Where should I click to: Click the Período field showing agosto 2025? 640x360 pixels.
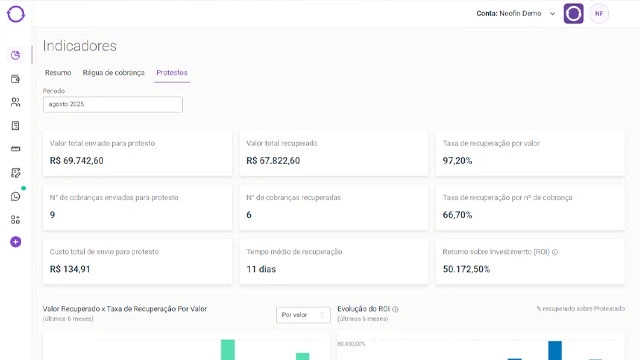click(113, 104)
